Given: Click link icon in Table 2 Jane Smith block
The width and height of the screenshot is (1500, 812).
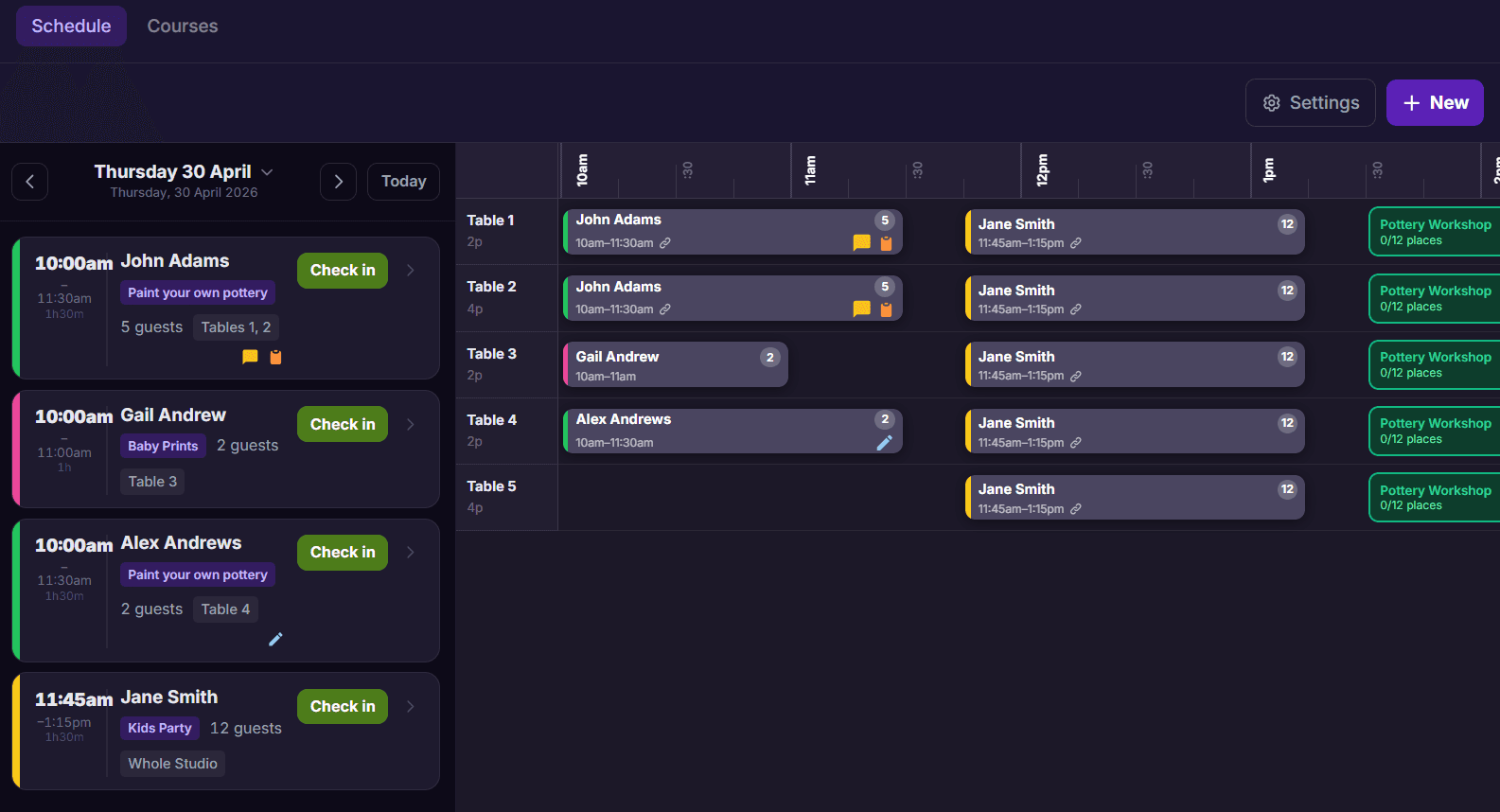Looking at the screenshot, I should tap(1076, 309).
